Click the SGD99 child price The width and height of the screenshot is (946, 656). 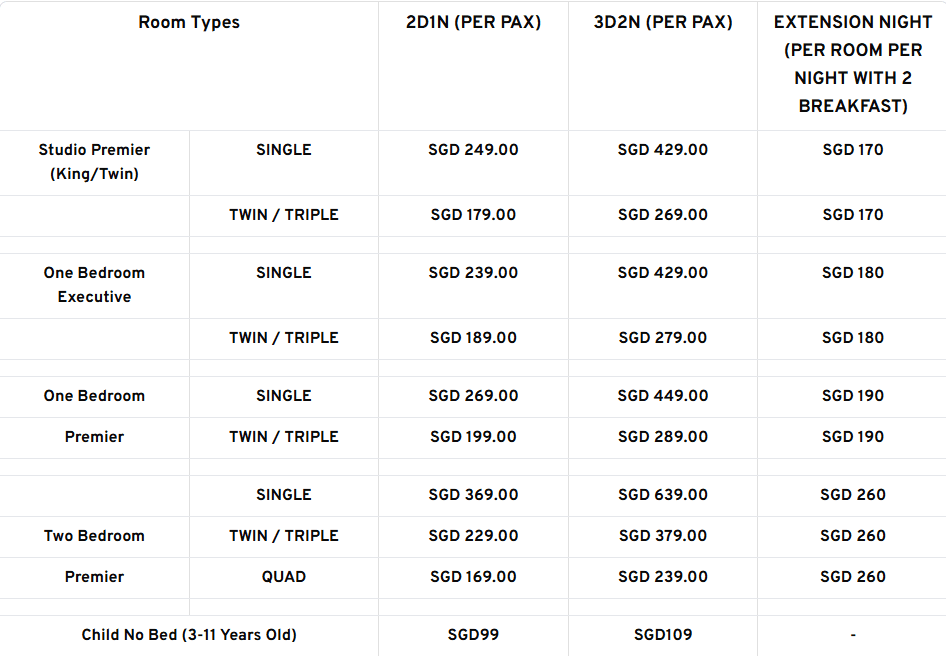473,635
